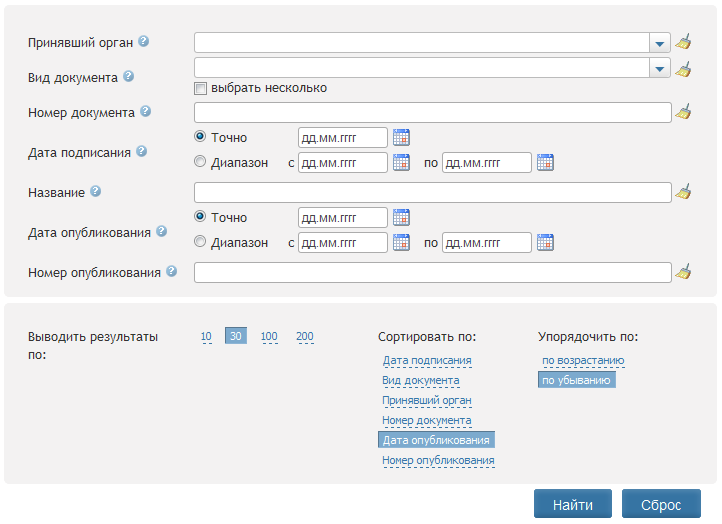The image size is (722, 524).
Task: Expand the Вид документа dropdown
Action: pyautogui.click(x=660, y=68)
